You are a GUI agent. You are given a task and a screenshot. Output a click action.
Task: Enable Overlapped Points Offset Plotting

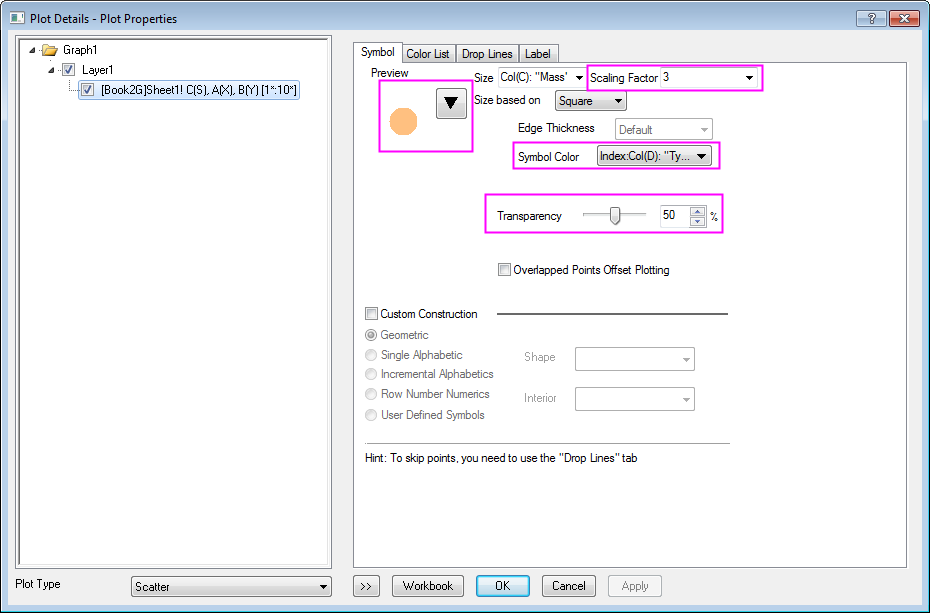click(x=504, y=270)
